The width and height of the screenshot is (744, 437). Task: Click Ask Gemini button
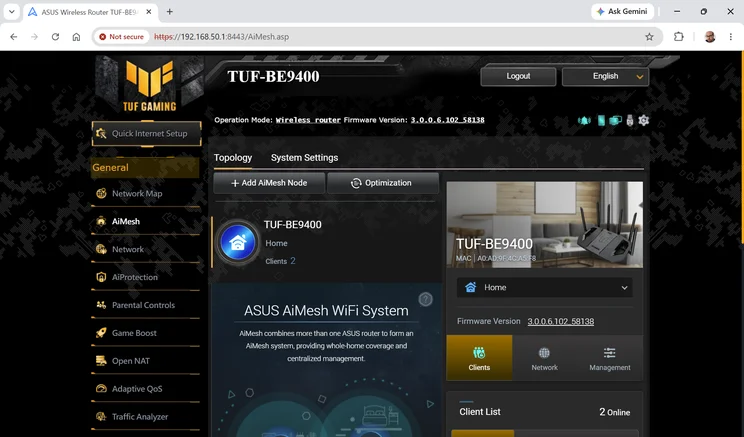pos(622,11)
